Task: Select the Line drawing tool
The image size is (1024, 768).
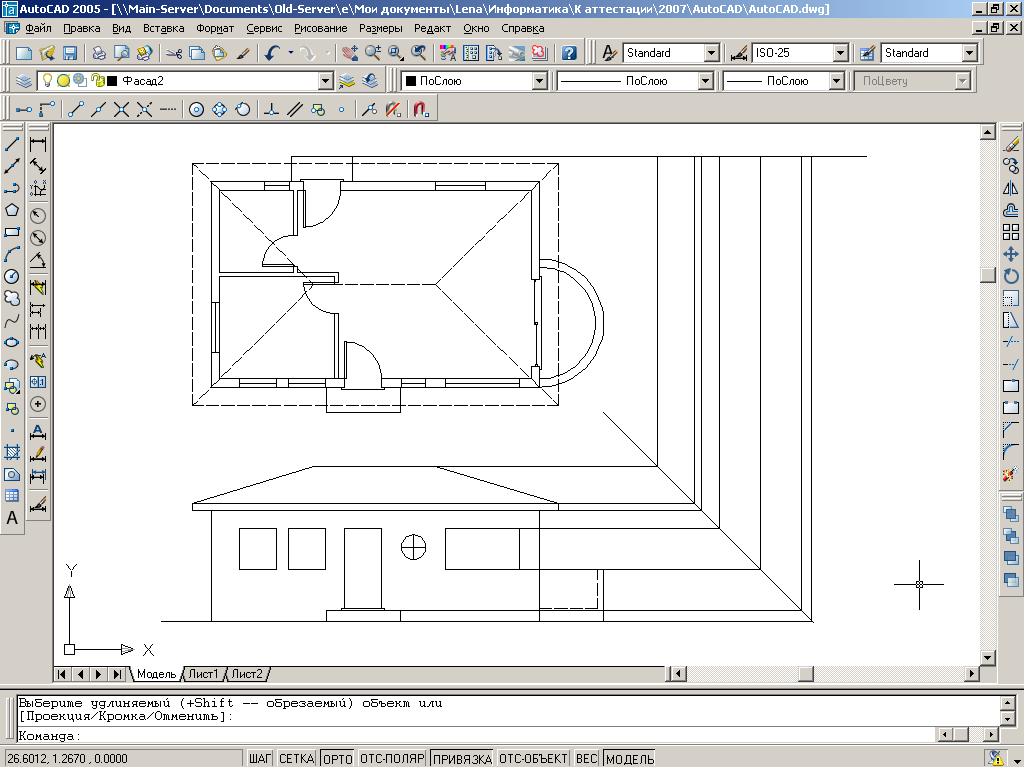Action: (12, 144)
